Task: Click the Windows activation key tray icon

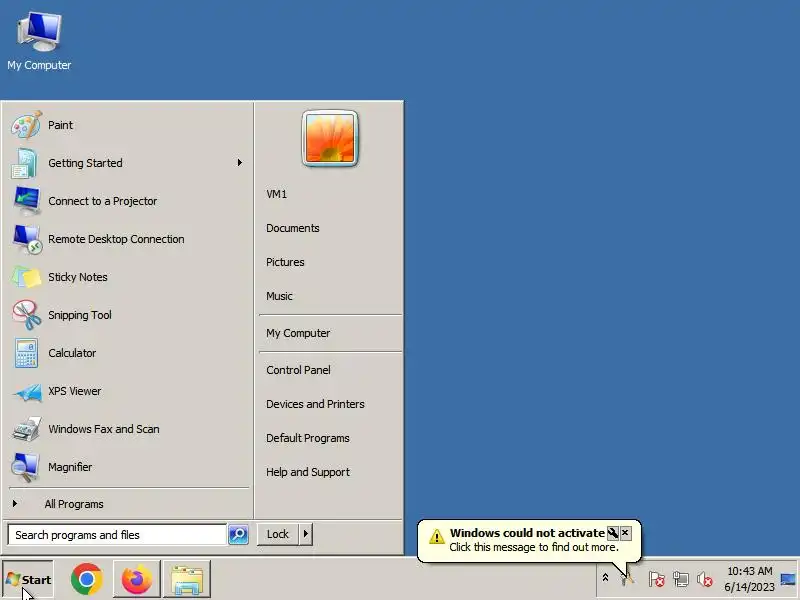Action: pos(628,579)
